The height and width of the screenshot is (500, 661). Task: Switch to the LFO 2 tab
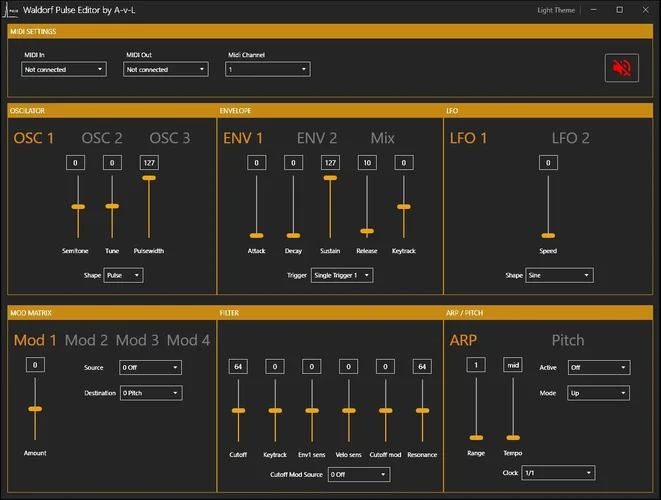pos(570,138)
